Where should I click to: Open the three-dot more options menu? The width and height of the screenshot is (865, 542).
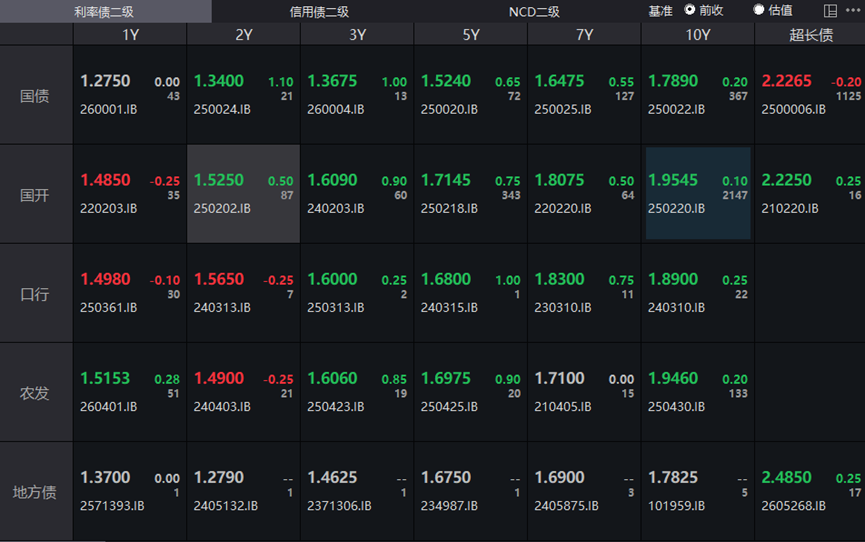click(852, 11)
